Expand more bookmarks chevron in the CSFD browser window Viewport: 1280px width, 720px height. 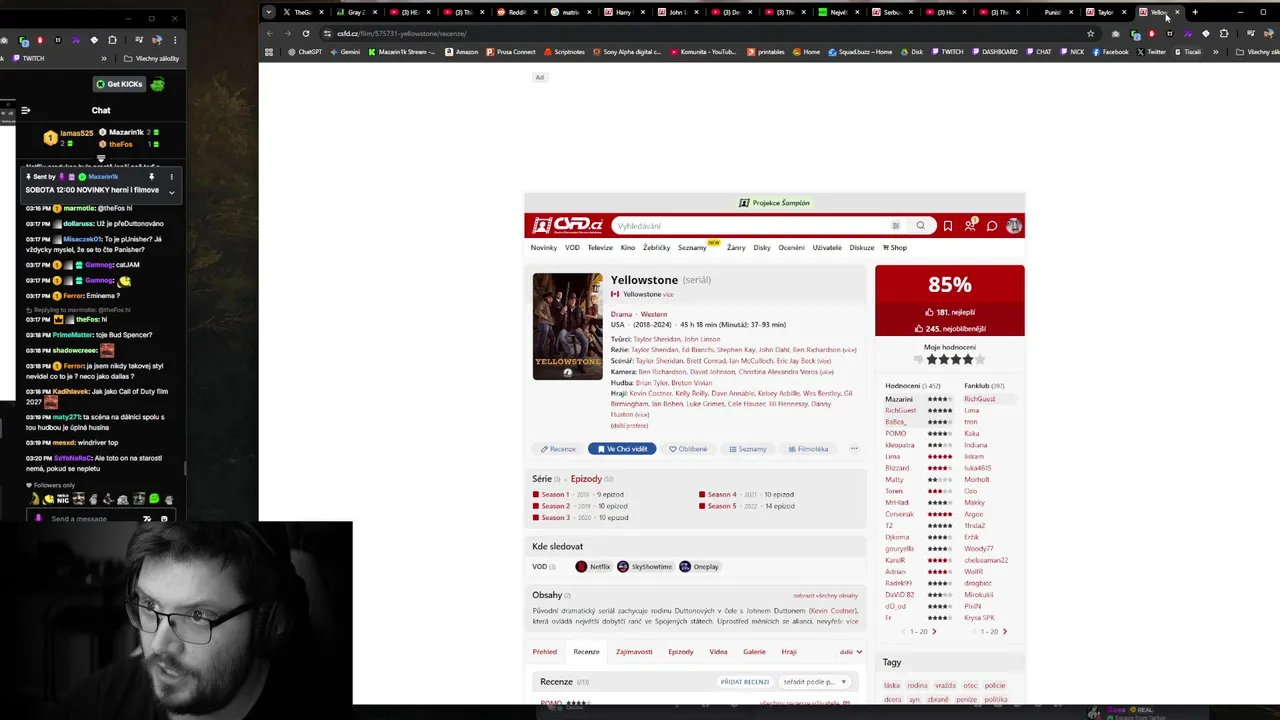[x=1216, y=52]
